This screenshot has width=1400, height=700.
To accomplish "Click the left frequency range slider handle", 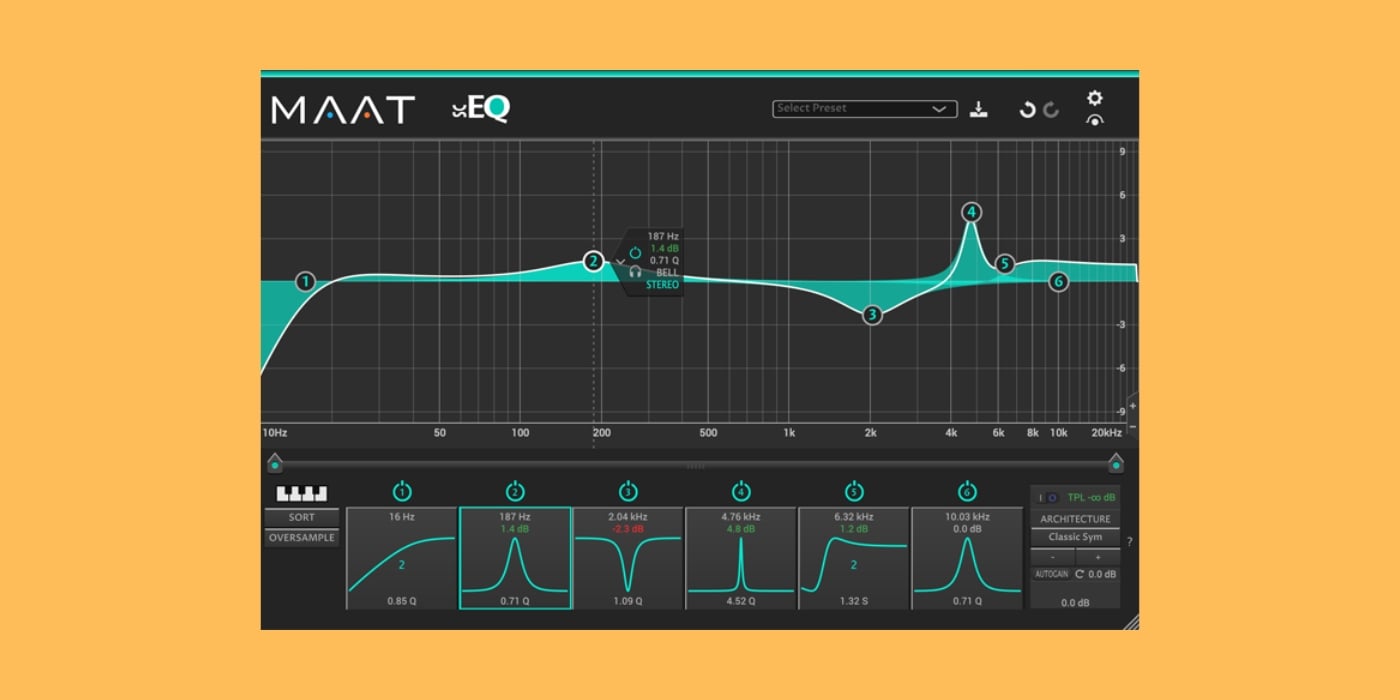I will click(x=275, y=463).
